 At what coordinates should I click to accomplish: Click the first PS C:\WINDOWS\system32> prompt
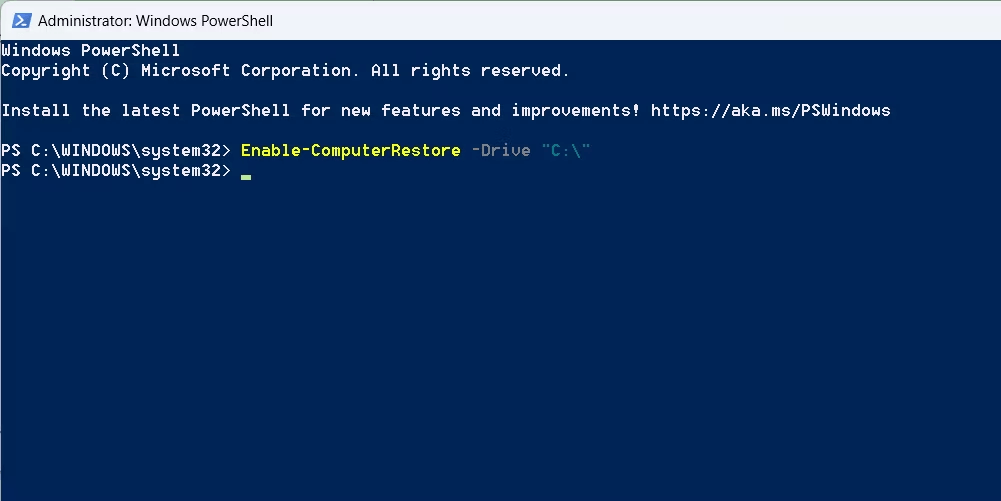pyautogui.click(x=116, y=150)
